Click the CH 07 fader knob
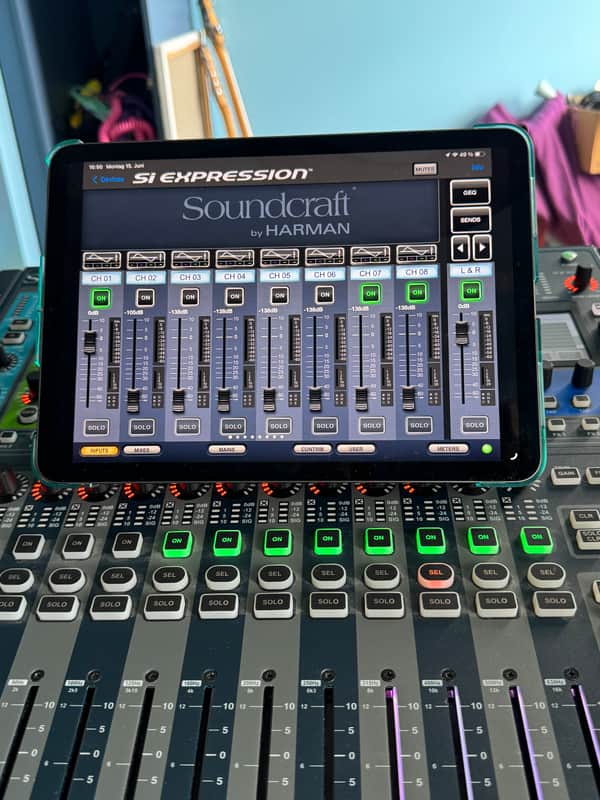The image size is (600, 800). (361, 399)
